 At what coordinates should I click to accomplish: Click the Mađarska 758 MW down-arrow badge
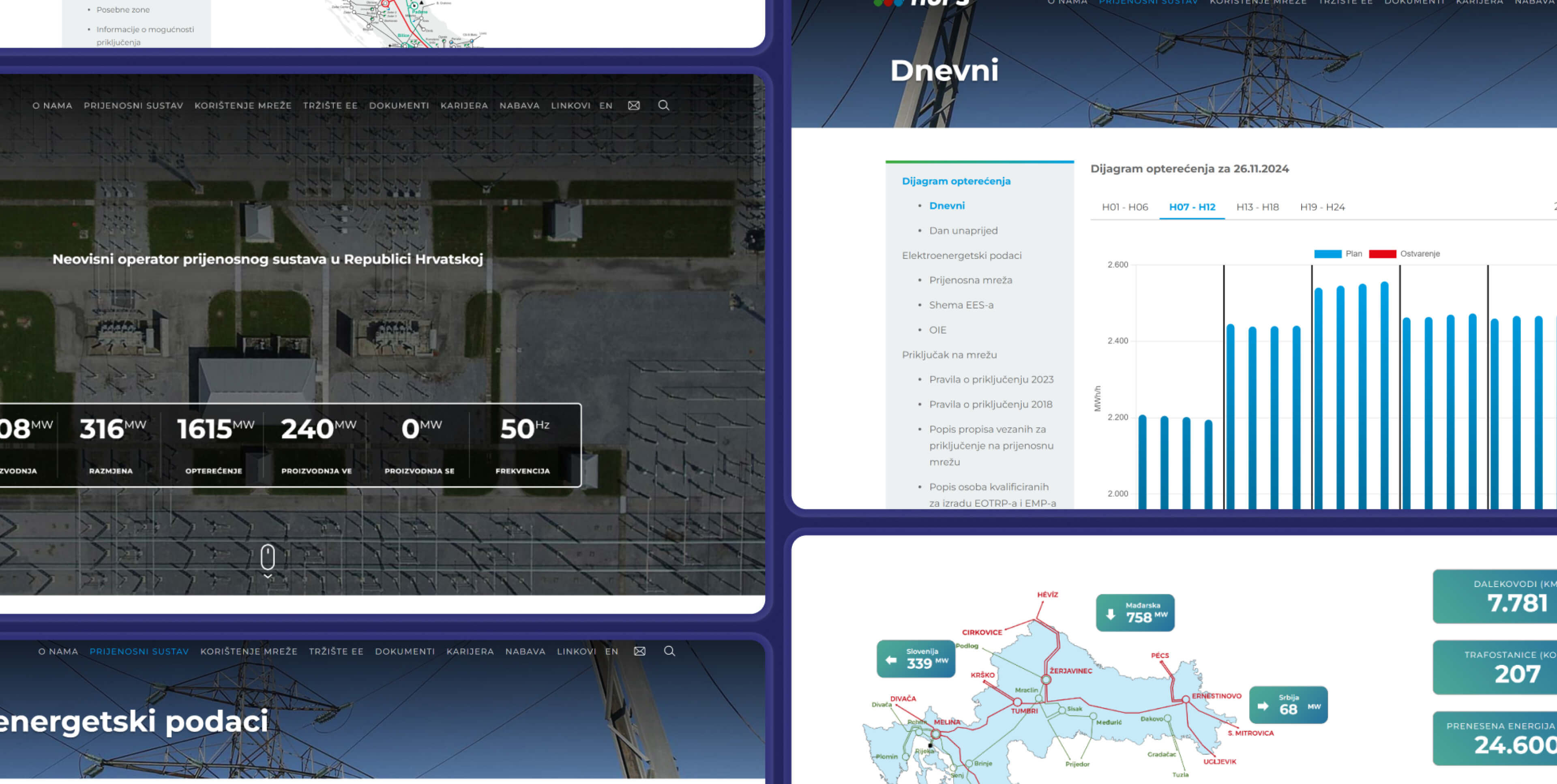click(x=1135, y=613)
